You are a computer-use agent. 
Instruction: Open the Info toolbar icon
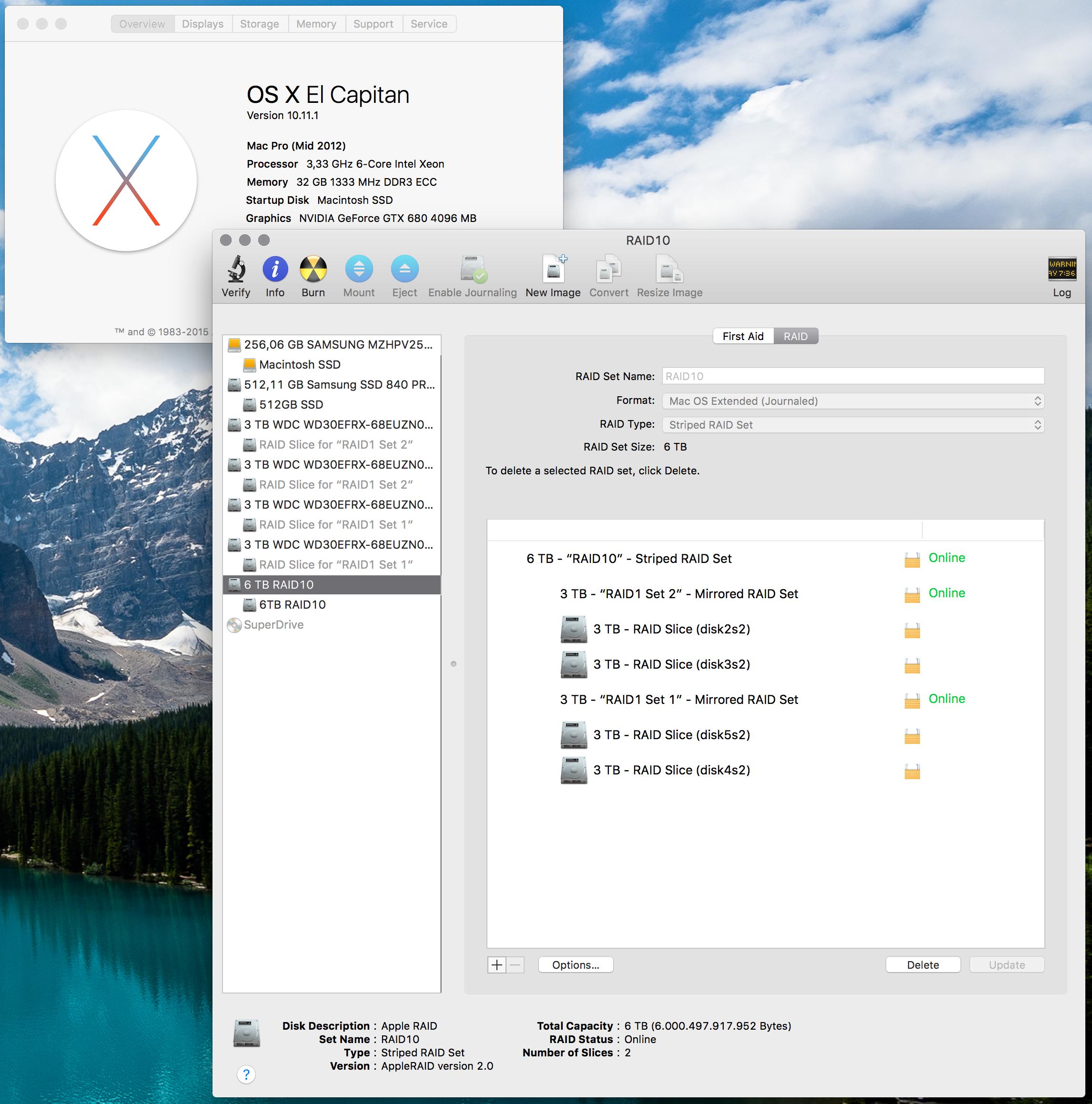tap(275, 270)
